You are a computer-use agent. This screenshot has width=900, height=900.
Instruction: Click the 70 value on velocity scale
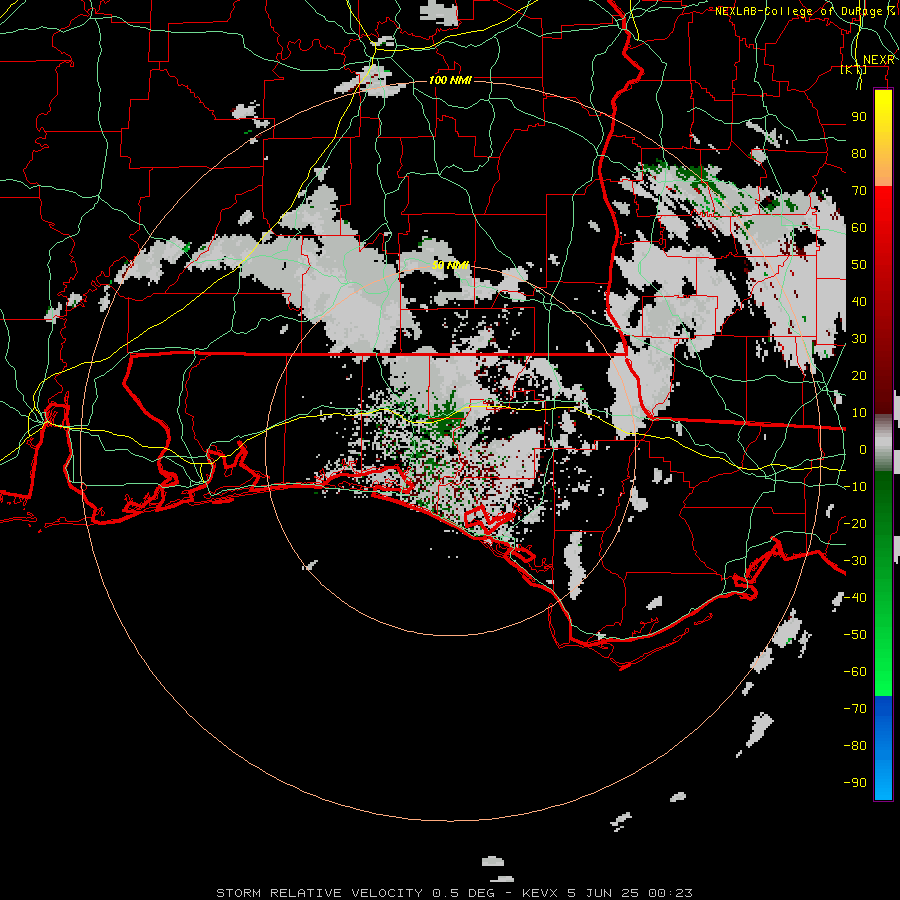[x=859, y=191]
